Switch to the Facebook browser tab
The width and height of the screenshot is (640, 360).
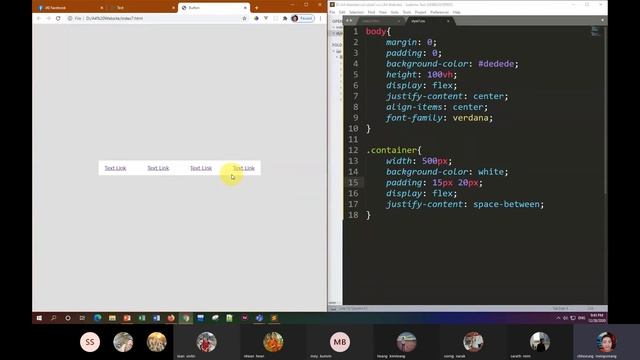(x=69, y=8)
